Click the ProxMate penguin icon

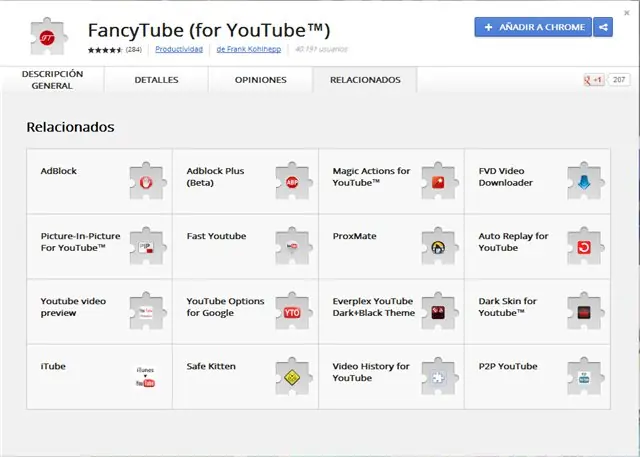[440, 246]
